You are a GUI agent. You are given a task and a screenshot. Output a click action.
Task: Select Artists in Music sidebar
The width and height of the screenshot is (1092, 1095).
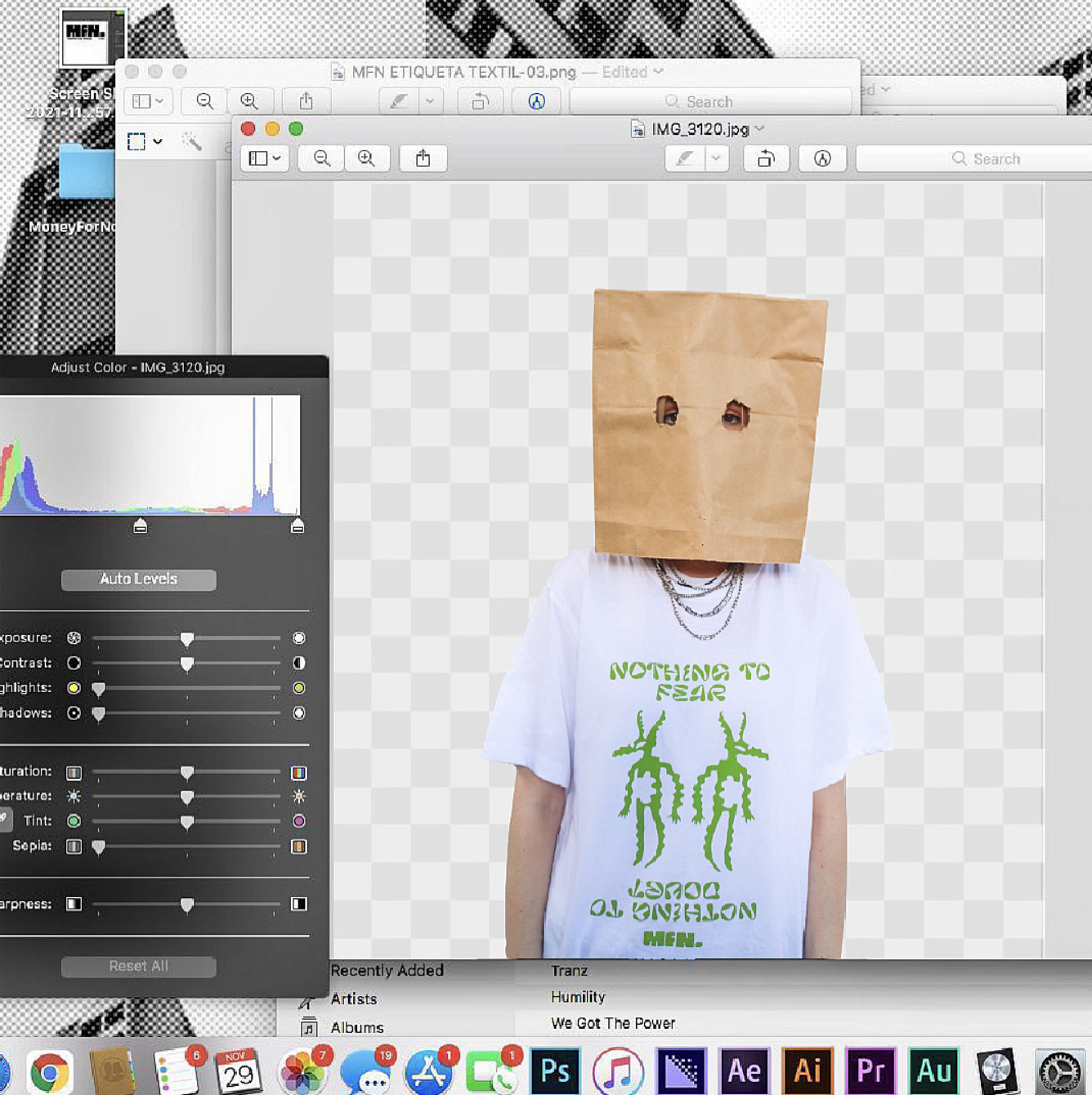(353, 999)
